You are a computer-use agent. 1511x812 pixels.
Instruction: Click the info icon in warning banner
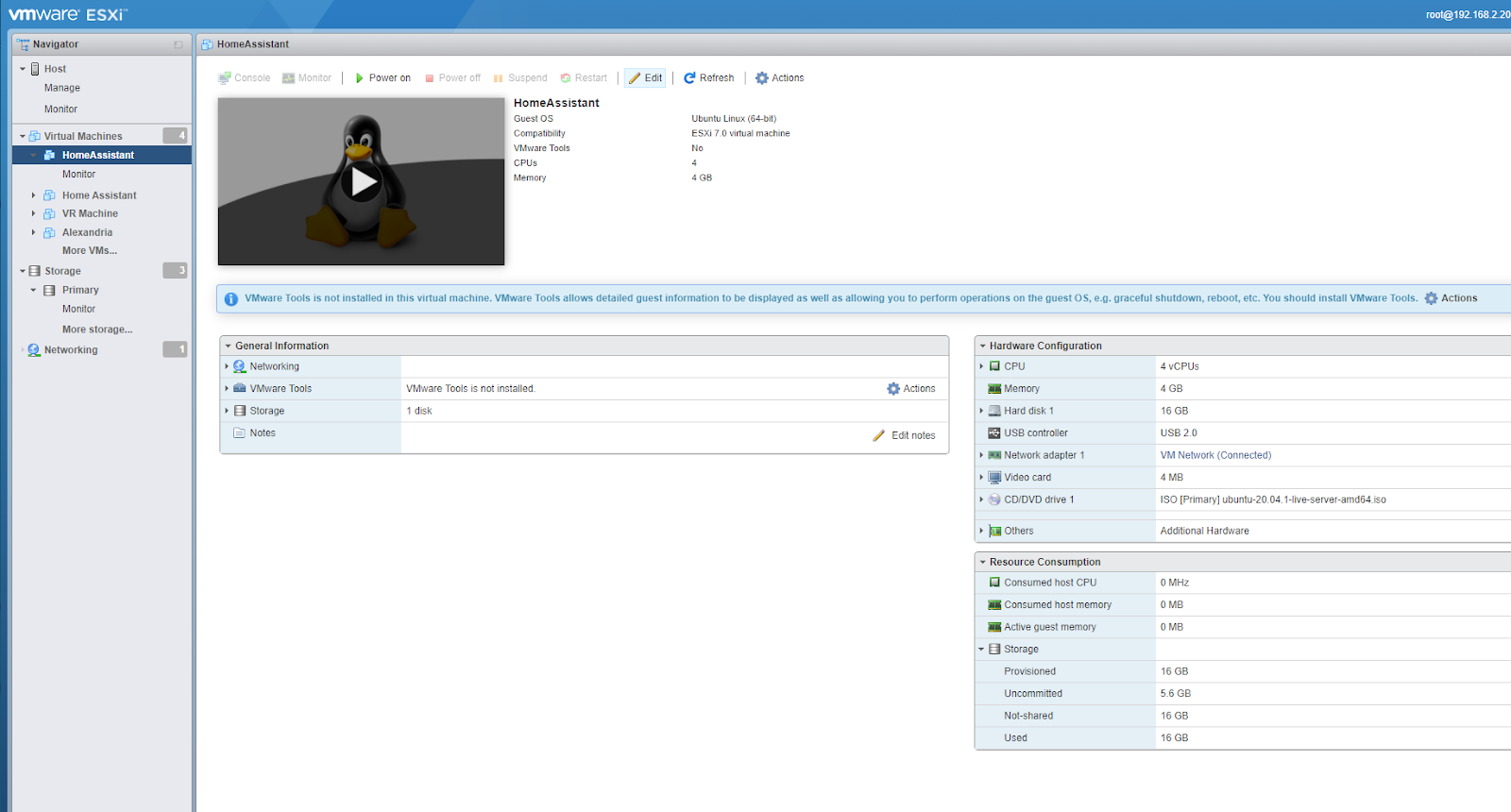pyautogui.click(x=231, y=299)
